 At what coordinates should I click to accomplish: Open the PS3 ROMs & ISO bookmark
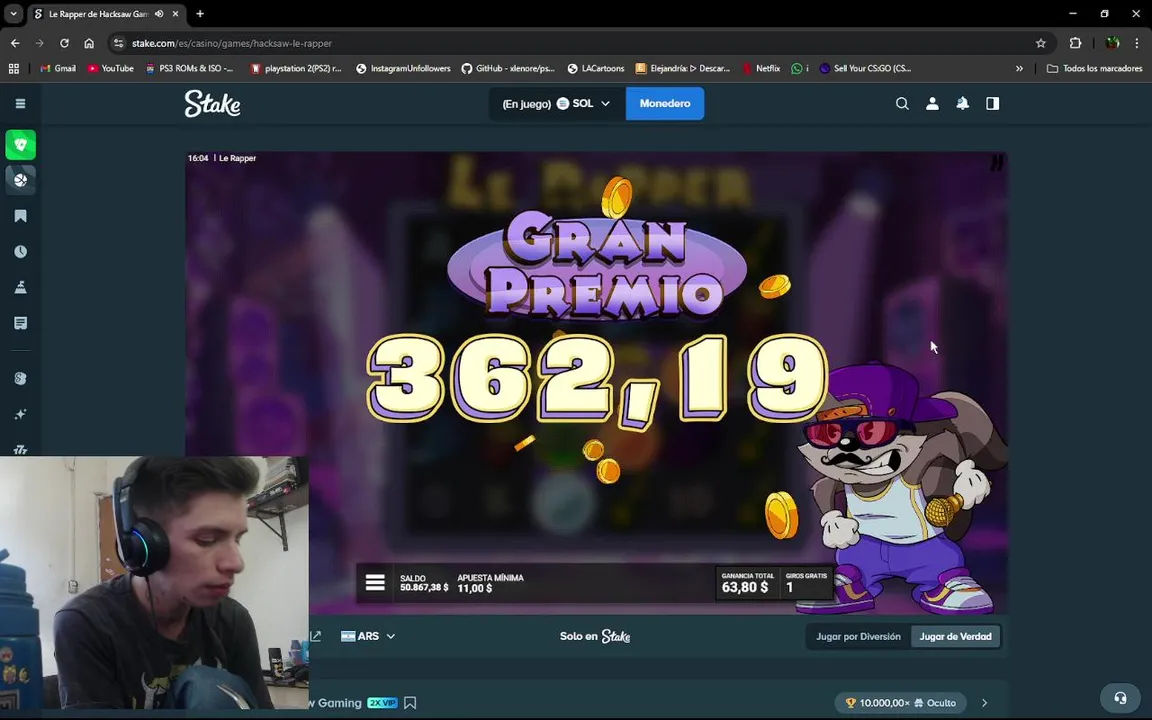pyautogui.click(x=190, y=68)
